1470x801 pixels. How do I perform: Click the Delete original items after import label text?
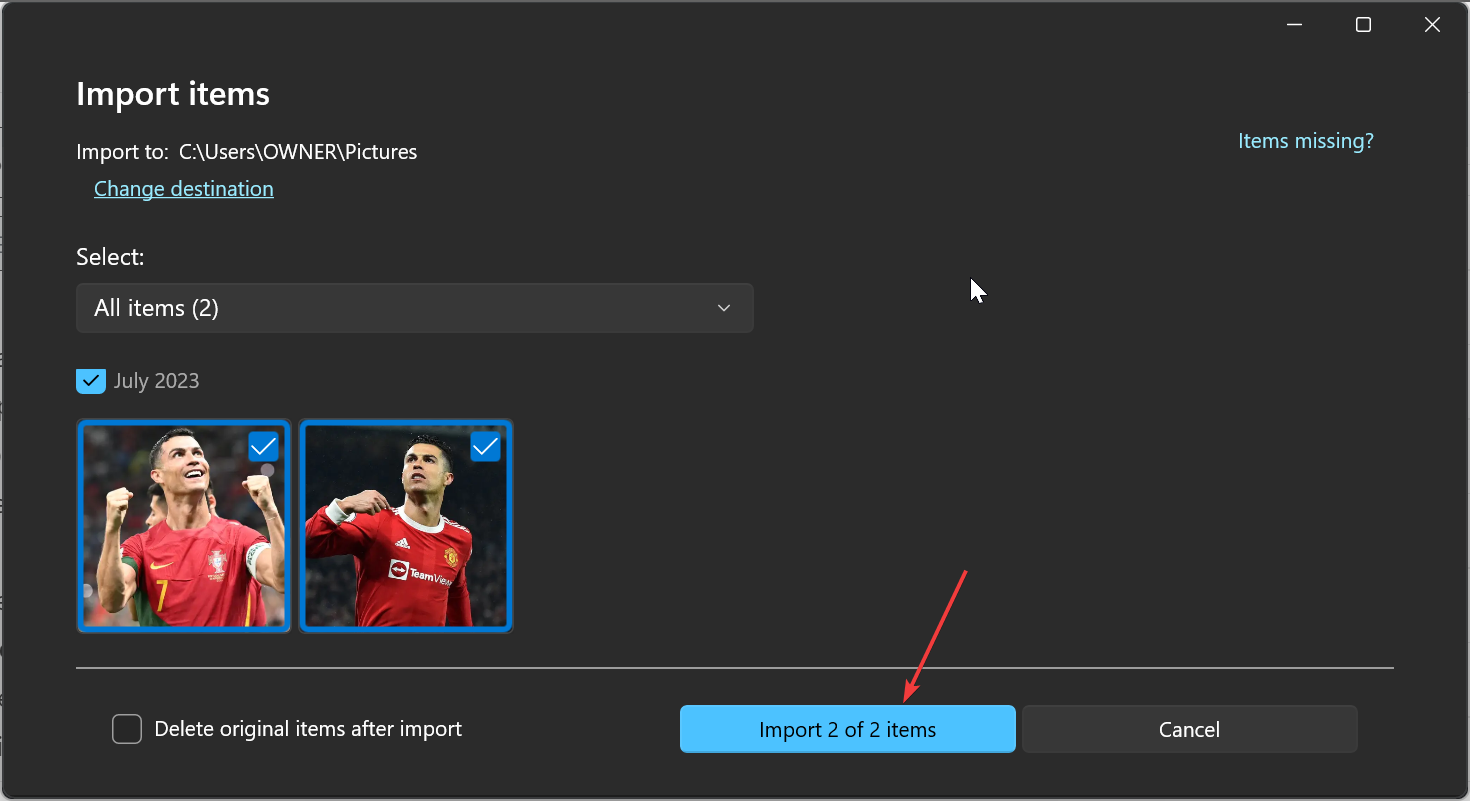pyautogui.click(x=307, y=729)
